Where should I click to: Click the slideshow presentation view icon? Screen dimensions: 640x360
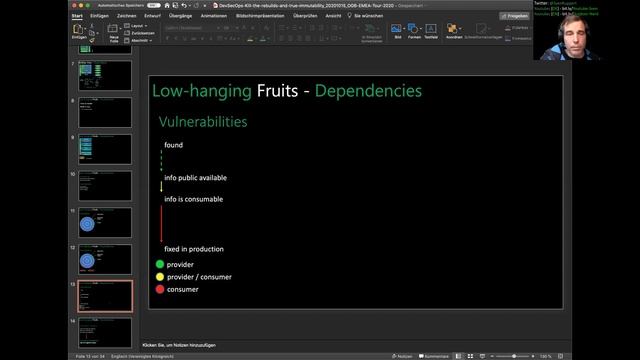pos(482,356)
